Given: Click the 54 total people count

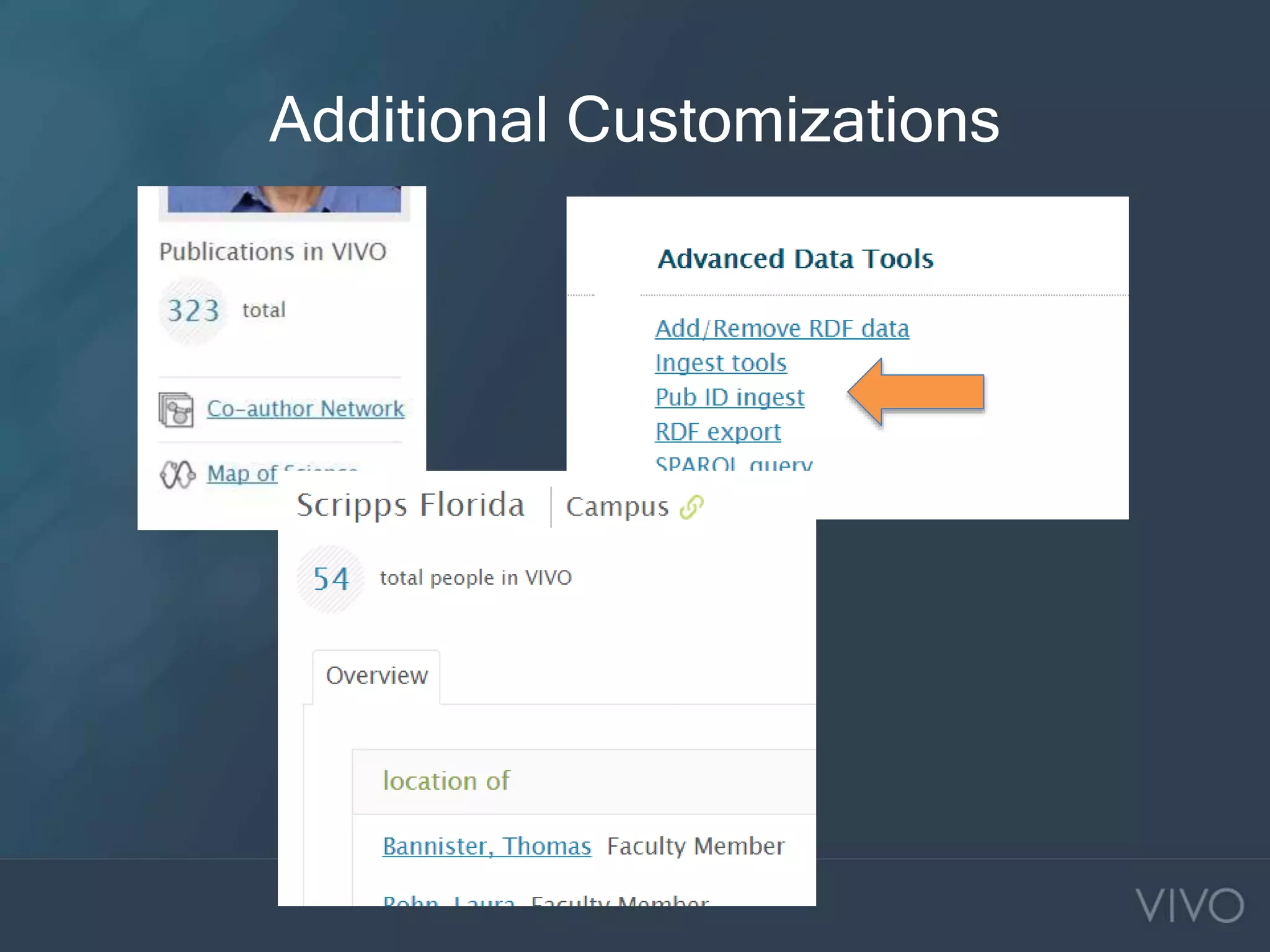Looking at the screenshot, I should point(331,579).
